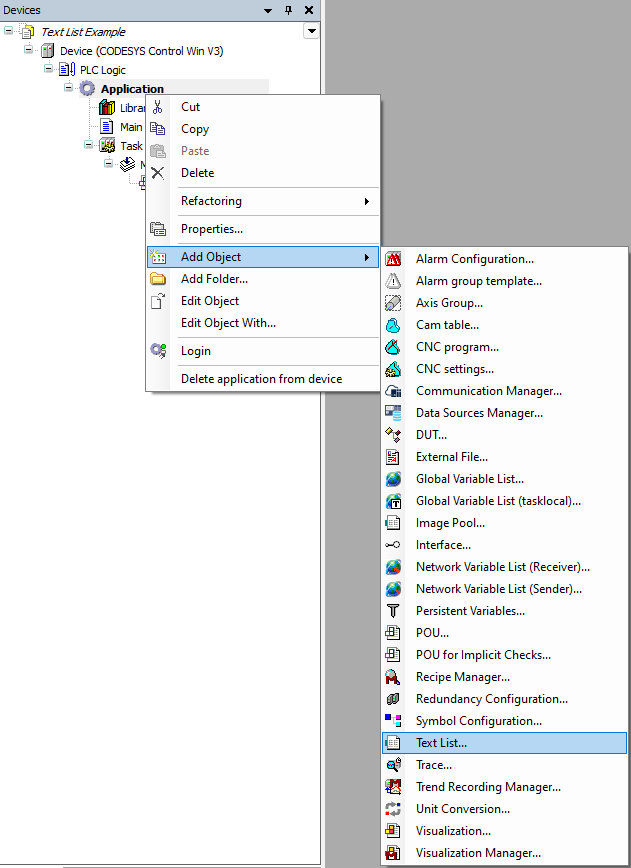Click the Axis Group icon
This screenshot has width=631, height=868.
pos(393,303)
